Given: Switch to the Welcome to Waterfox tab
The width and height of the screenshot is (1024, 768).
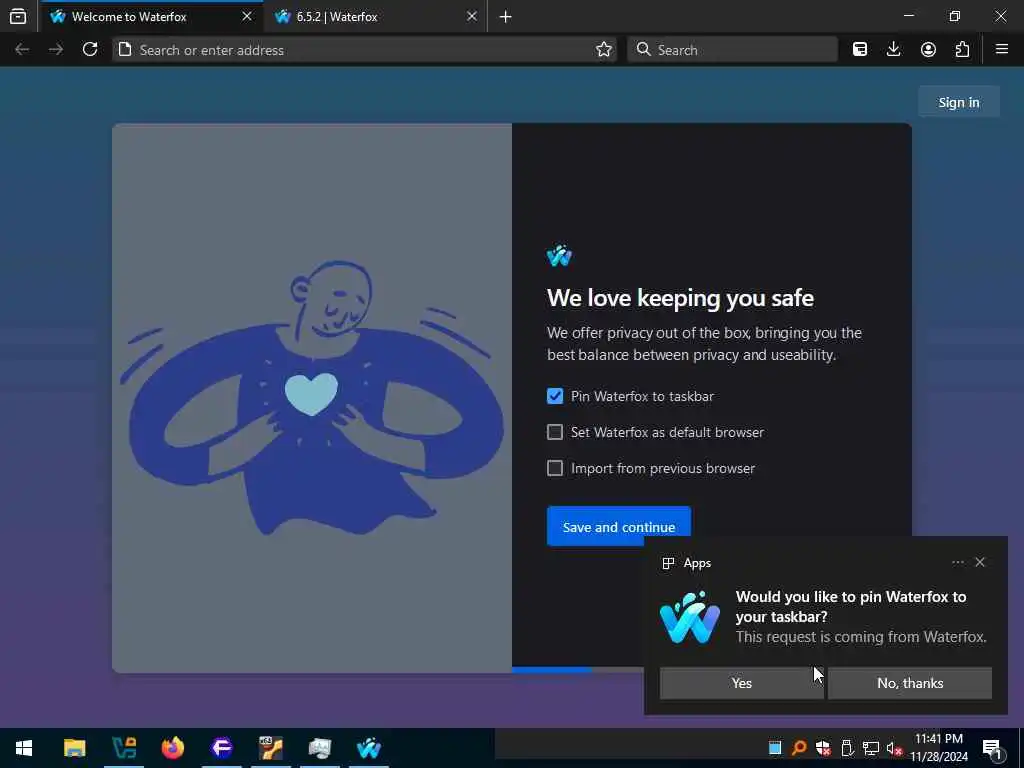Looking at the screenshot, I should 152,17.
